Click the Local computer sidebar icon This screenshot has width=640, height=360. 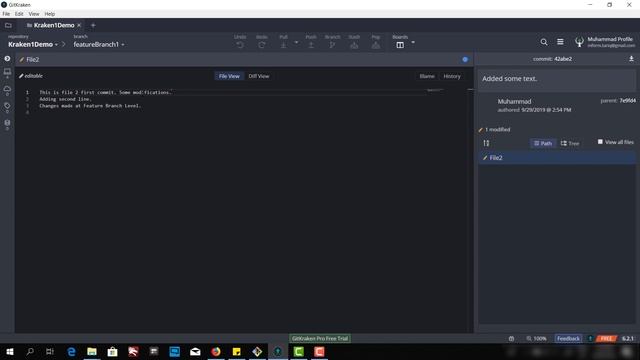pyautogui.click(x=7, y=72)
